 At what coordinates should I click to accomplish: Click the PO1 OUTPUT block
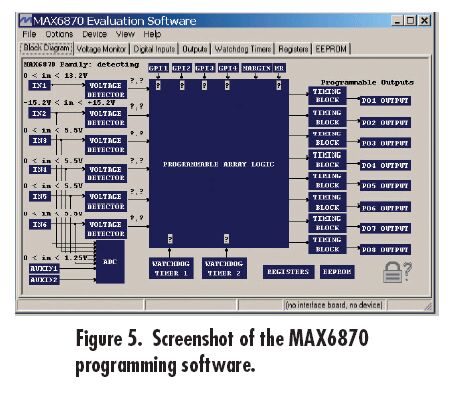pyautogui.click(x=385, y=101)
